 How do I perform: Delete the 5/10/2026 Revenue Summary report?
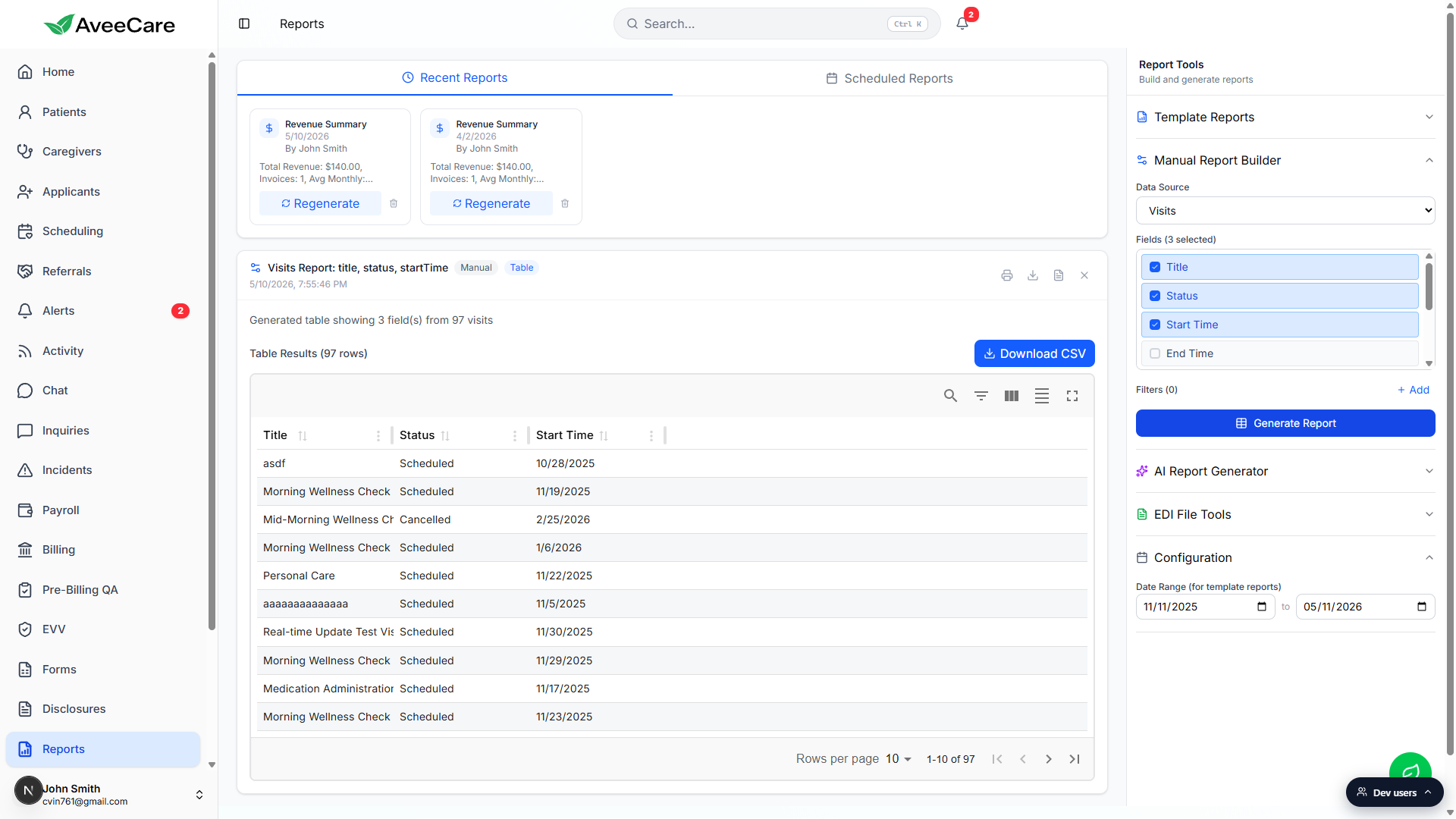(x=394, y=203)
